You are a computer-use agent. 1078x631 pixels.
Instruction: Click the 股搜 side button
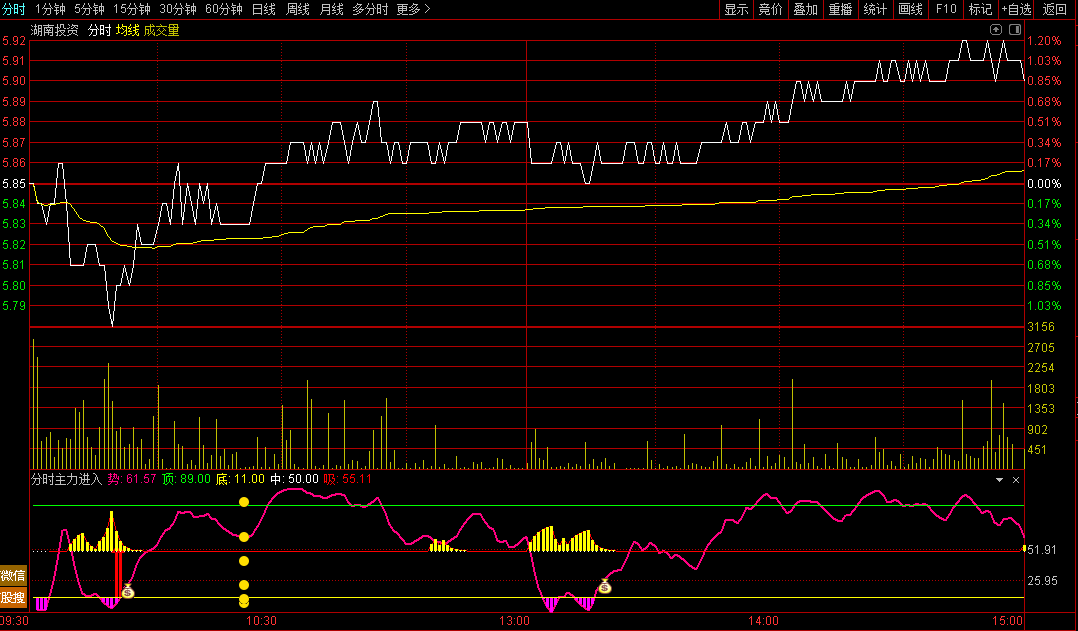coord(13,597)
